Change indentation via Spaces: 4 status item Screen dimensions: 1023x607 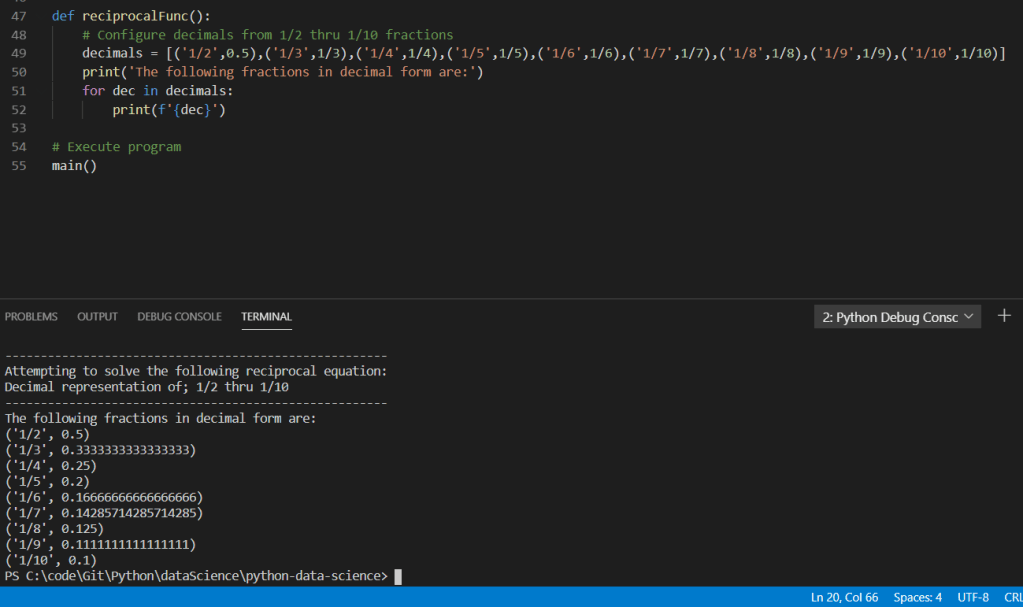917,597
